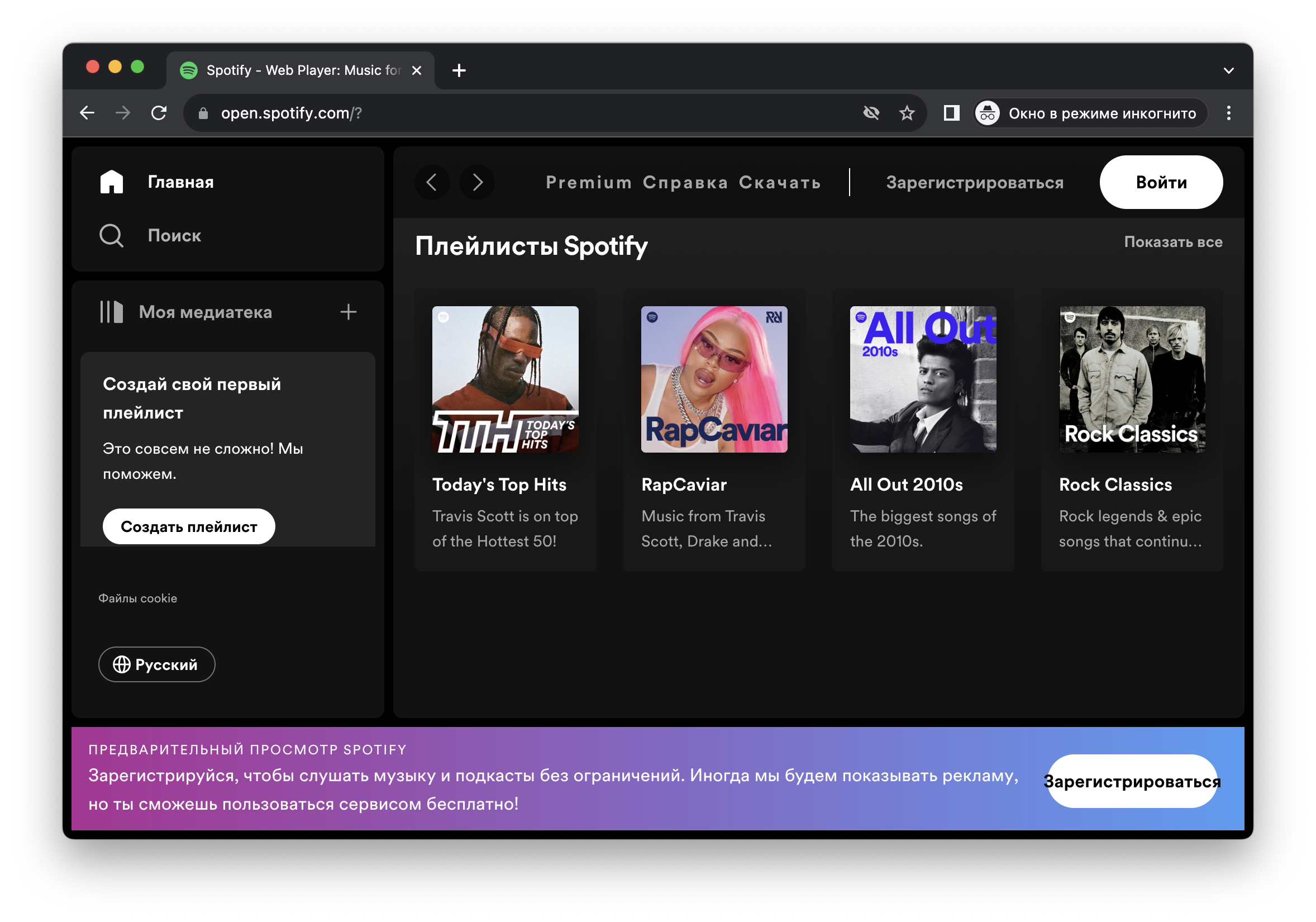Open RapCaviar playlist cover

(714, 379)
